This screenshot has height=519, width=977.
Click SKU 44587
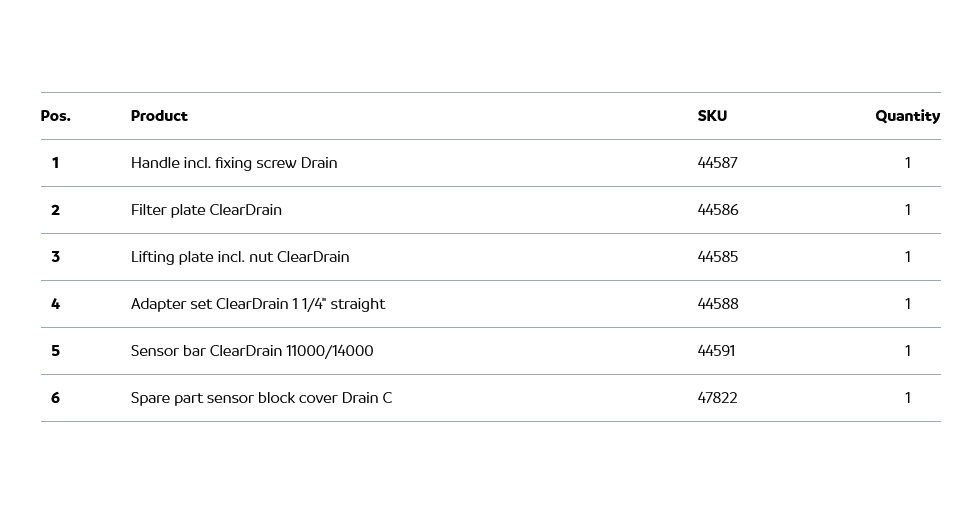pos(717,163)
